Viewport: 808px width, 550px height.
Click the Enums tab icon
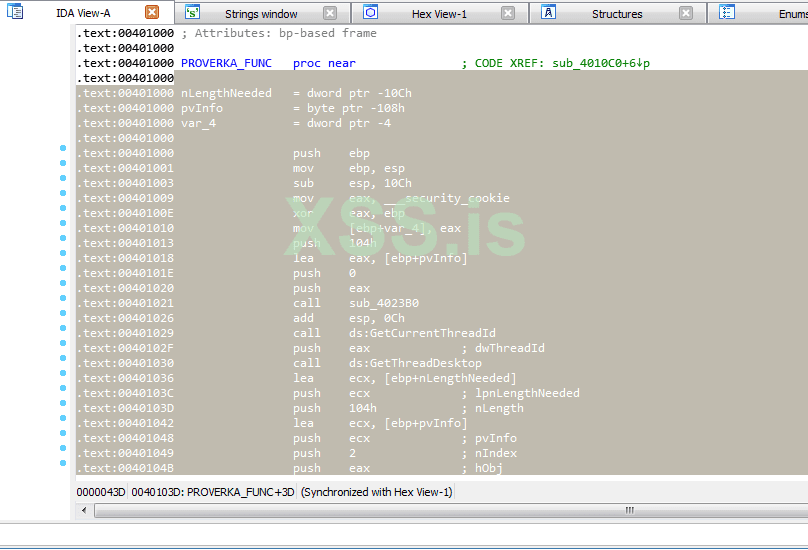[x=727, y=12]
